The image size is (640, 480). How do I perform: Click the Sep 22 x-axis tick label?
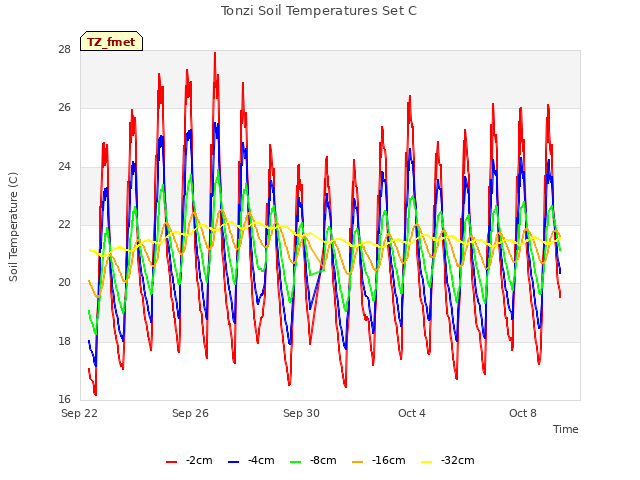click(x=79, y=413)
